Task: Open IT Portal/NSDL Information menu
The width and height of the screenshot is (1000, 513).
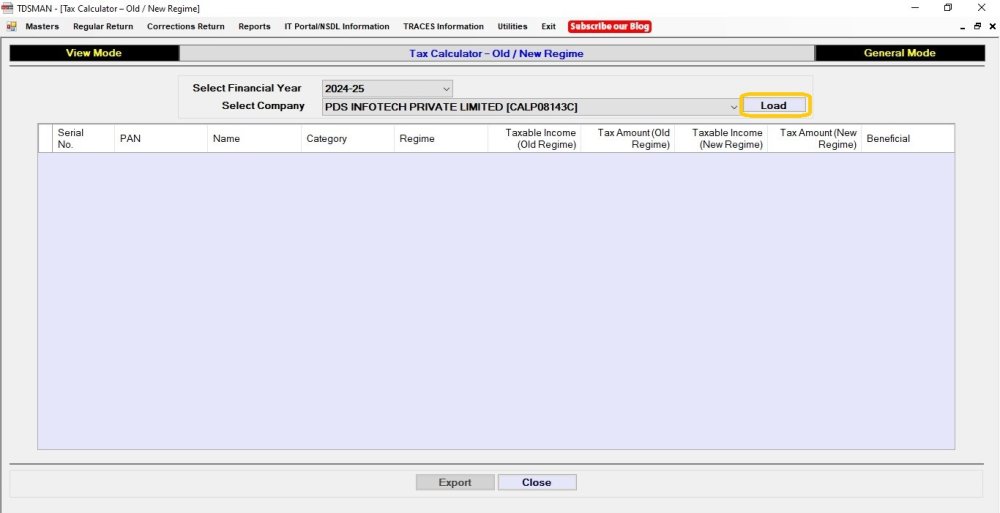Action: (x=337, y=27)
